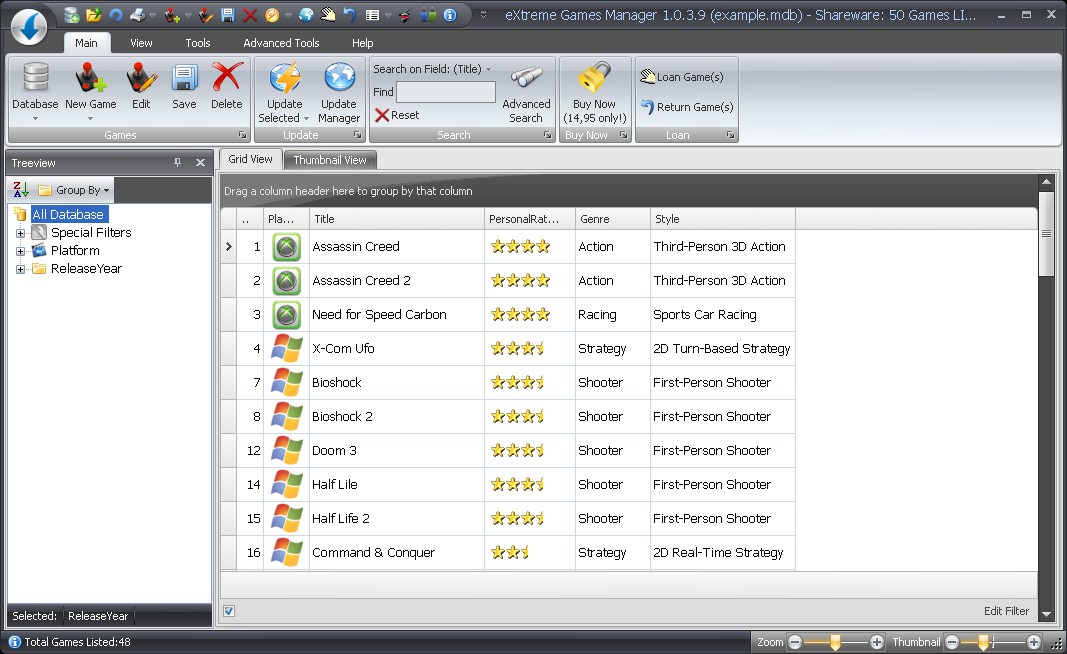Sort by the Genre column header
The width and height of the screenshot is (1067, 654).
(612, 219)
